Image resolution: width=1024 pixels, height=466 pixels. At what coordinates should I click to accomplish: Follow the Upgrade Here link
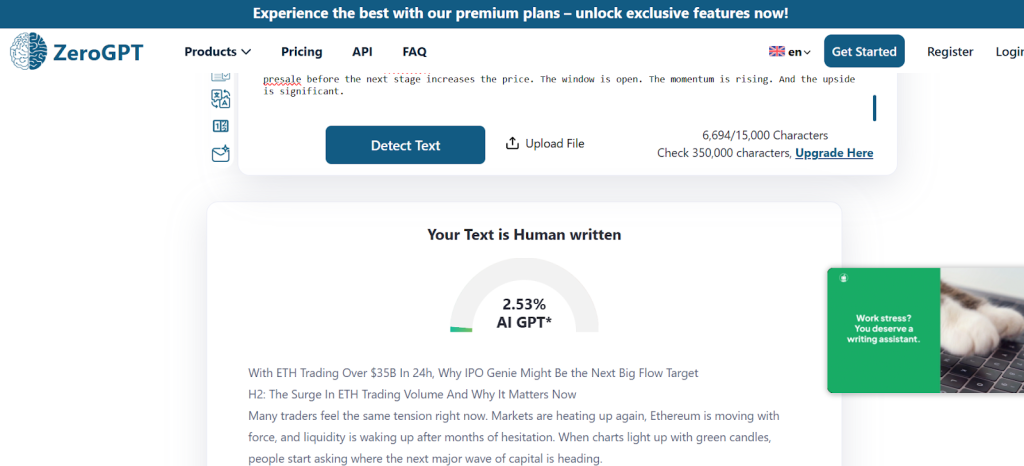834,153
